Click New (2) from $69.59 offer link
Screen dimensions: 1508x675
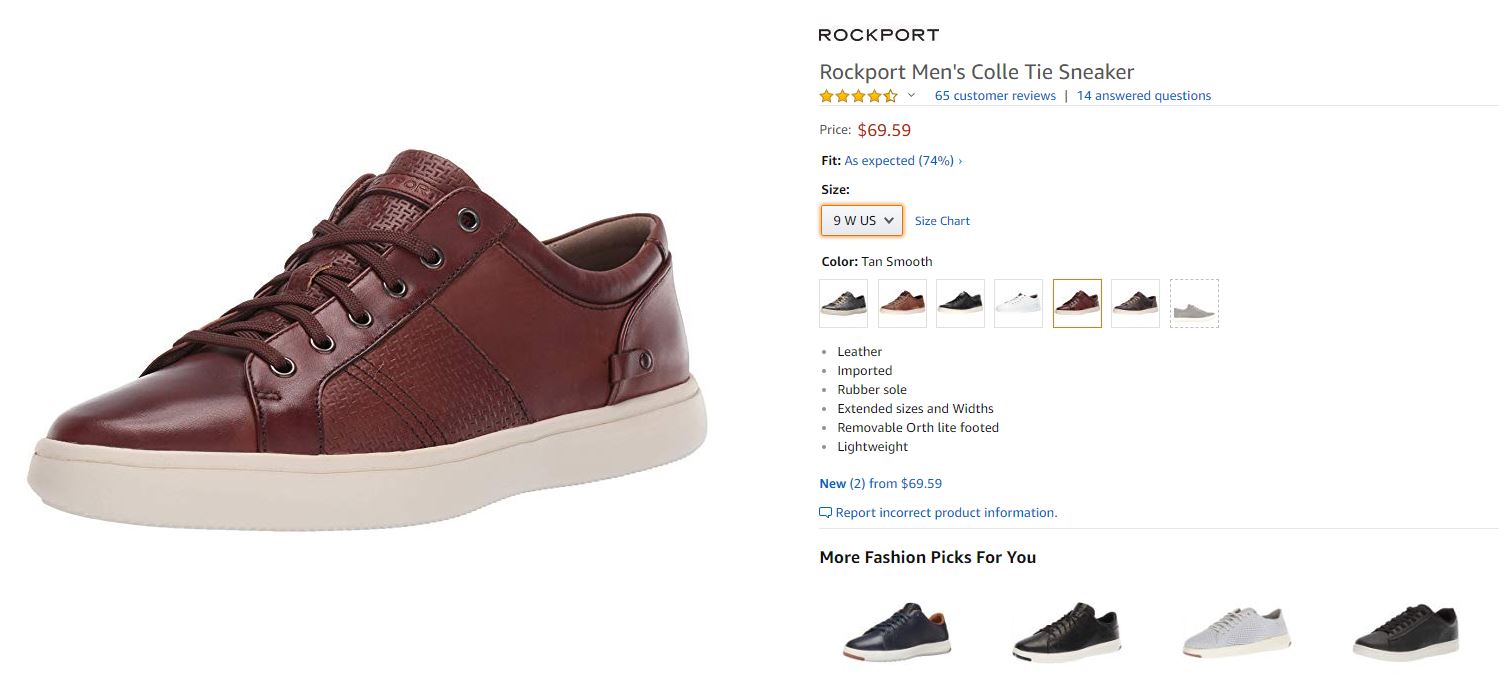(880, 483)
